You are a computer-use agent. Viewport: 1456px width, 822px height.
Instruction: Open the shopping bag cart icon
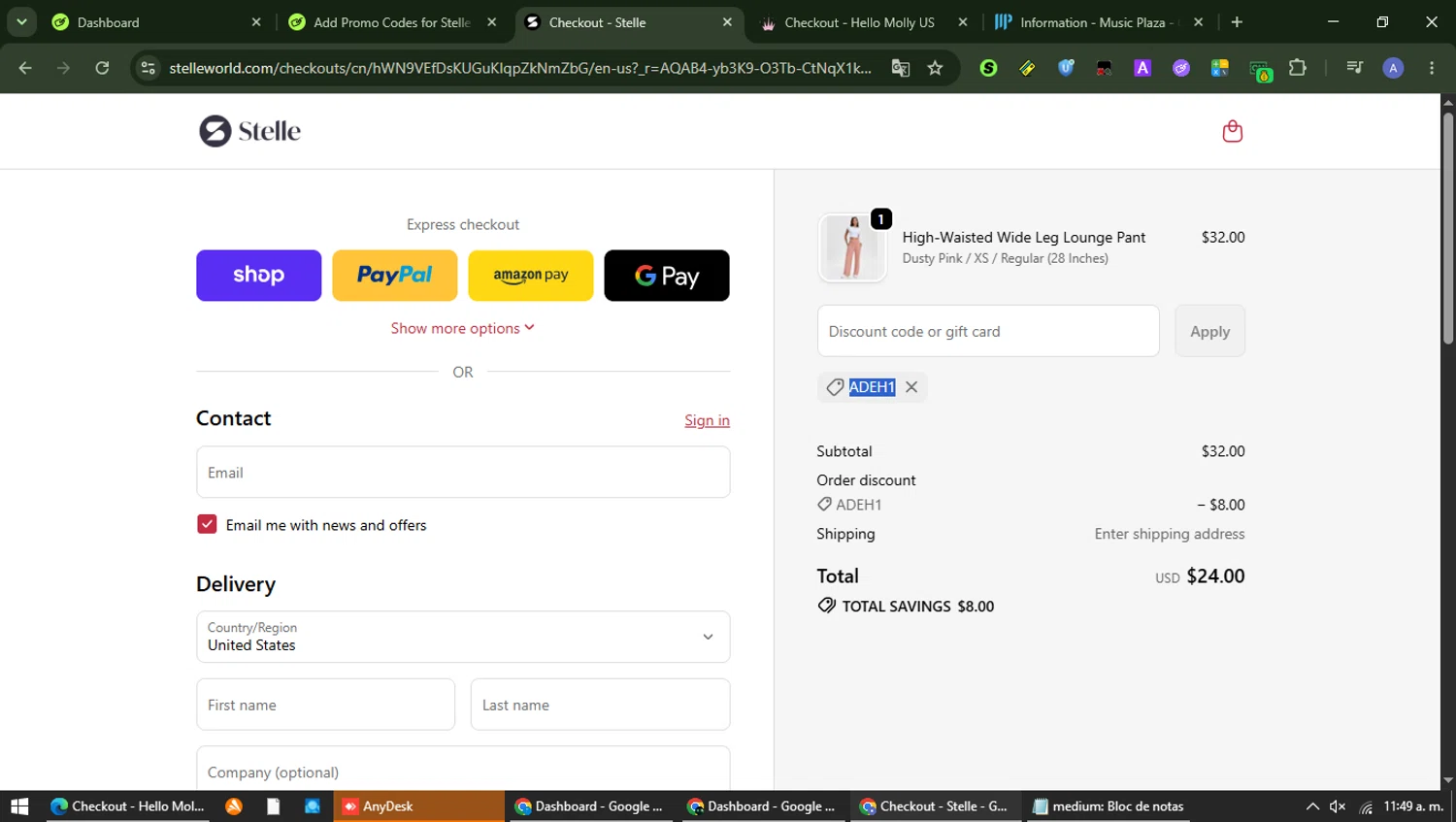click(x=1232, y=131)
